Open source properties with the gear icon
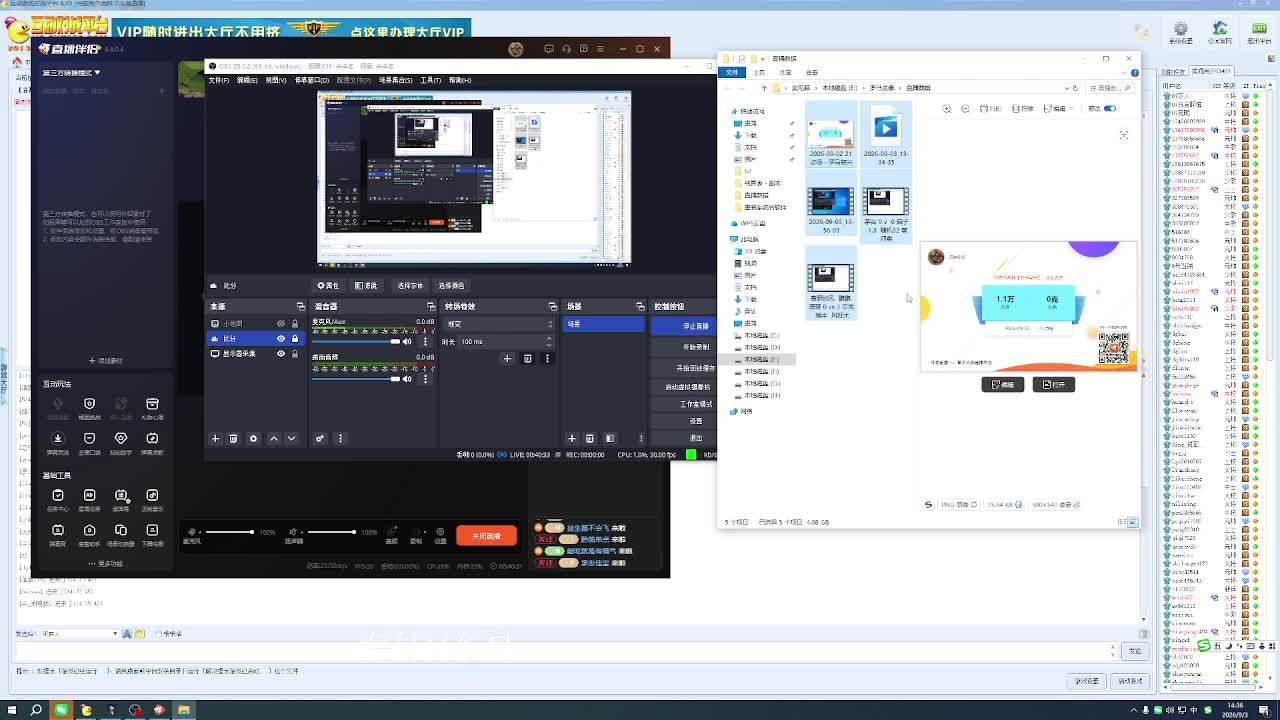 click(x=253, y=438)
